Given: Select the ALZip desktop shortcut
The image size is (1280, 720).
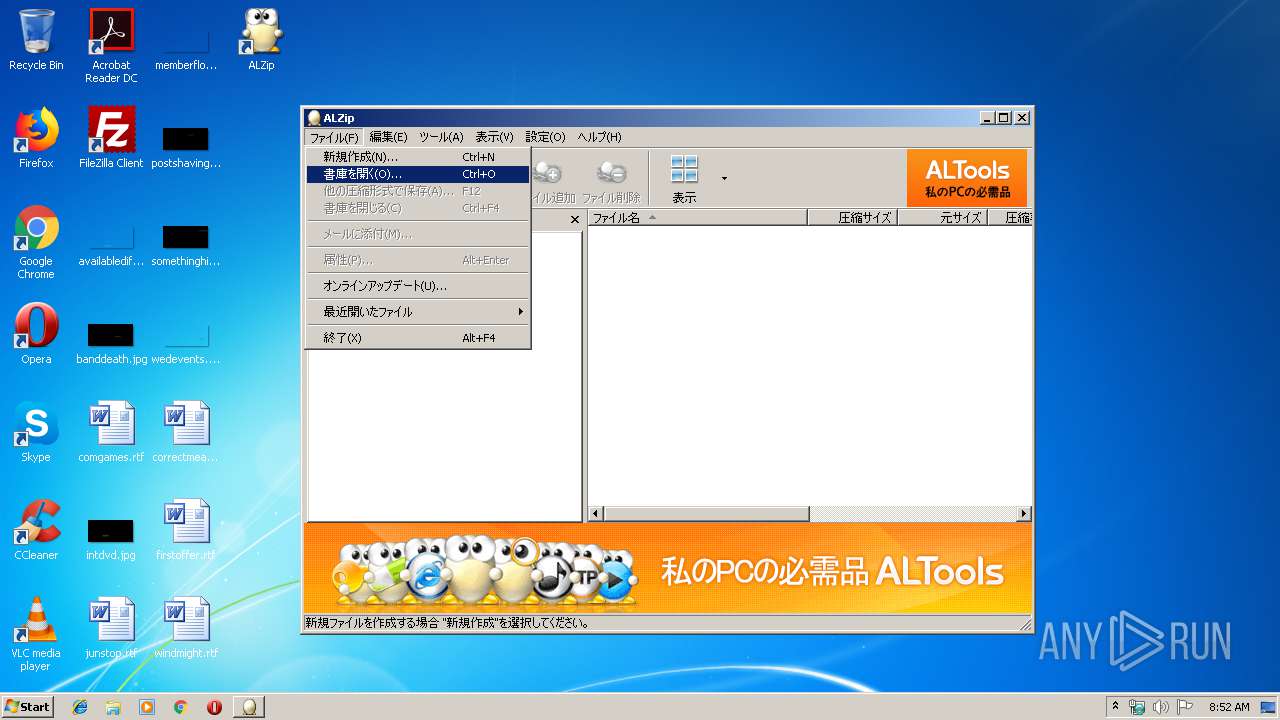Looking at the screenshot, I should [261, 41].
